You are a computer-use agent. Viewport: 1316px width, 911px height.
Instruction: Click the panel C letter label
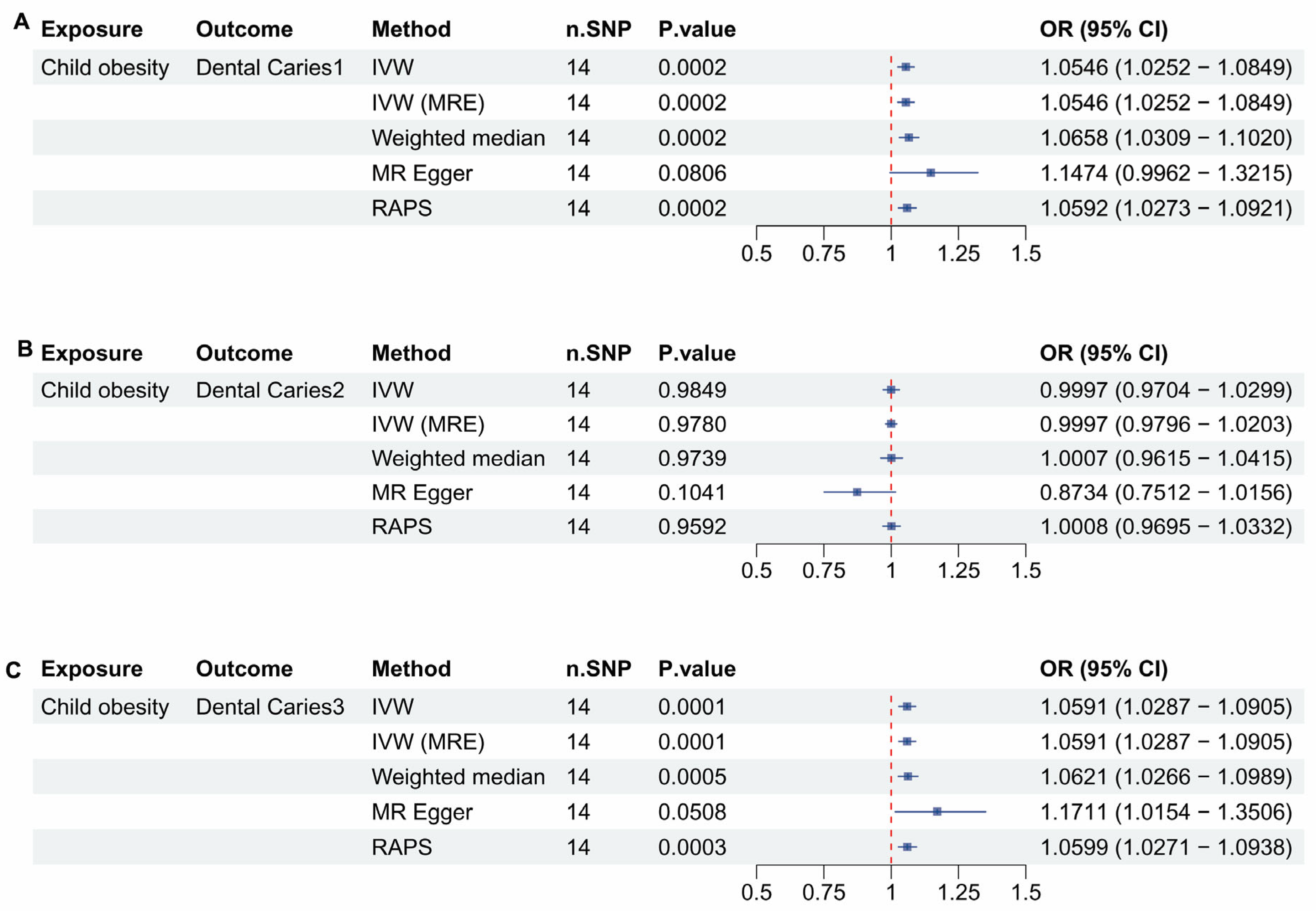[x=13, y=670]
